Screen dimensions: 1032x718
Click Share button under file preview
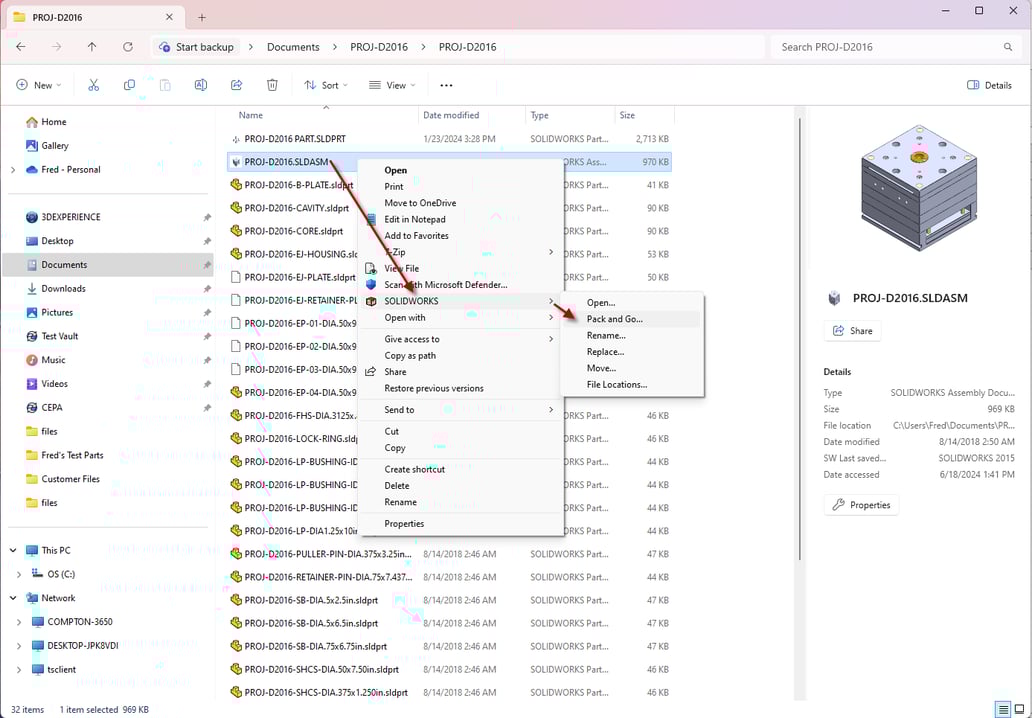click(x=852, y=331)
